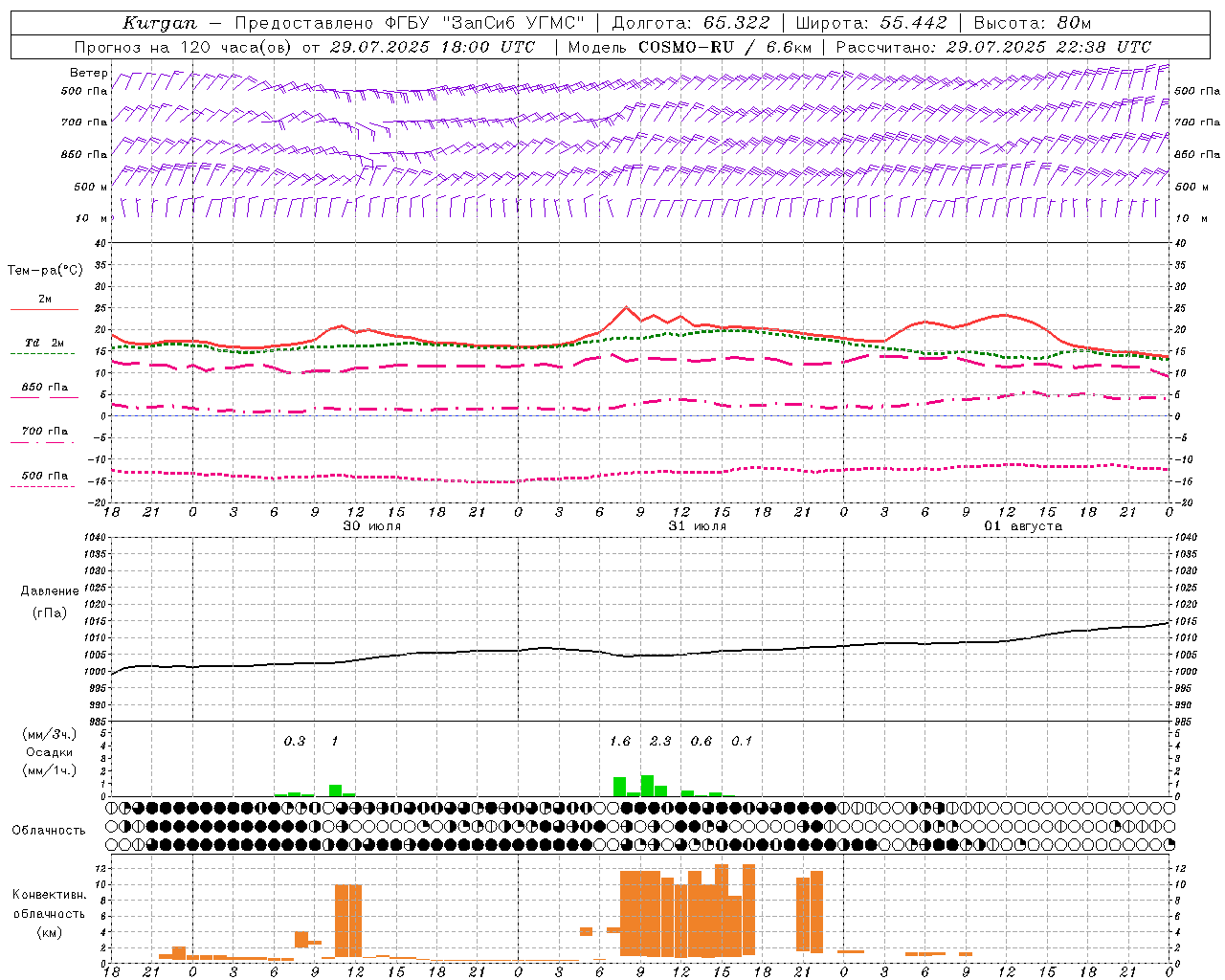Click the 30 июля date label
The width and height of the screenshot is (1225, 980).
pyautogui.click(x=372, y=526)
